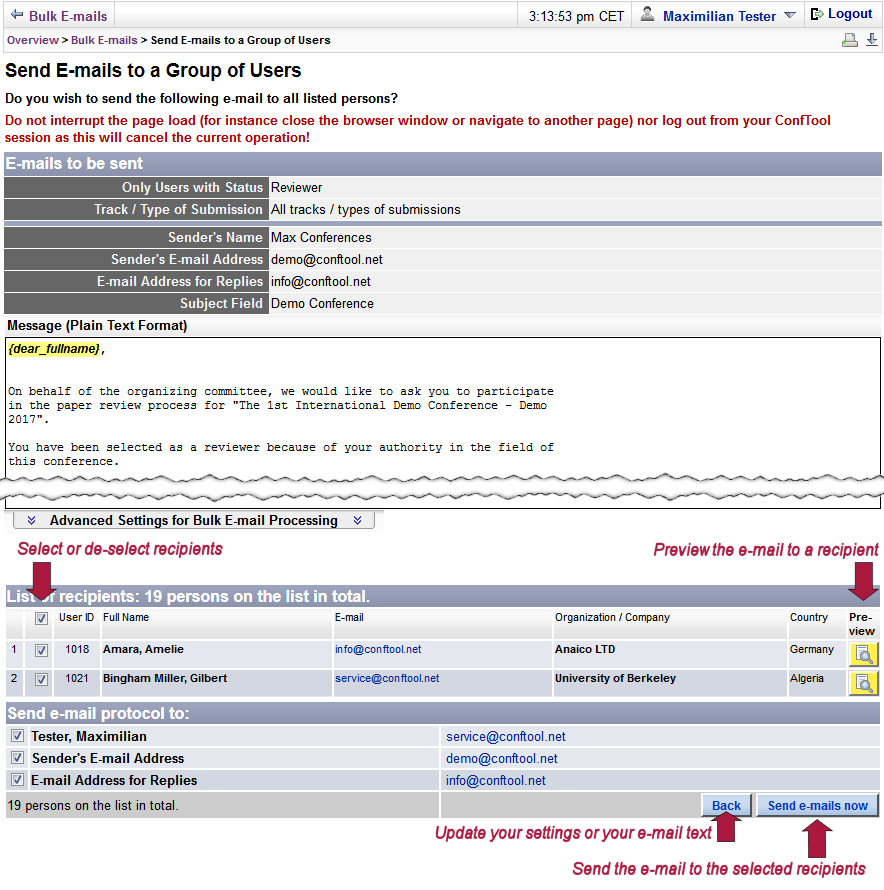884x890 pixels.
Task: Click the Full Name column header
Action: (126, 618)
